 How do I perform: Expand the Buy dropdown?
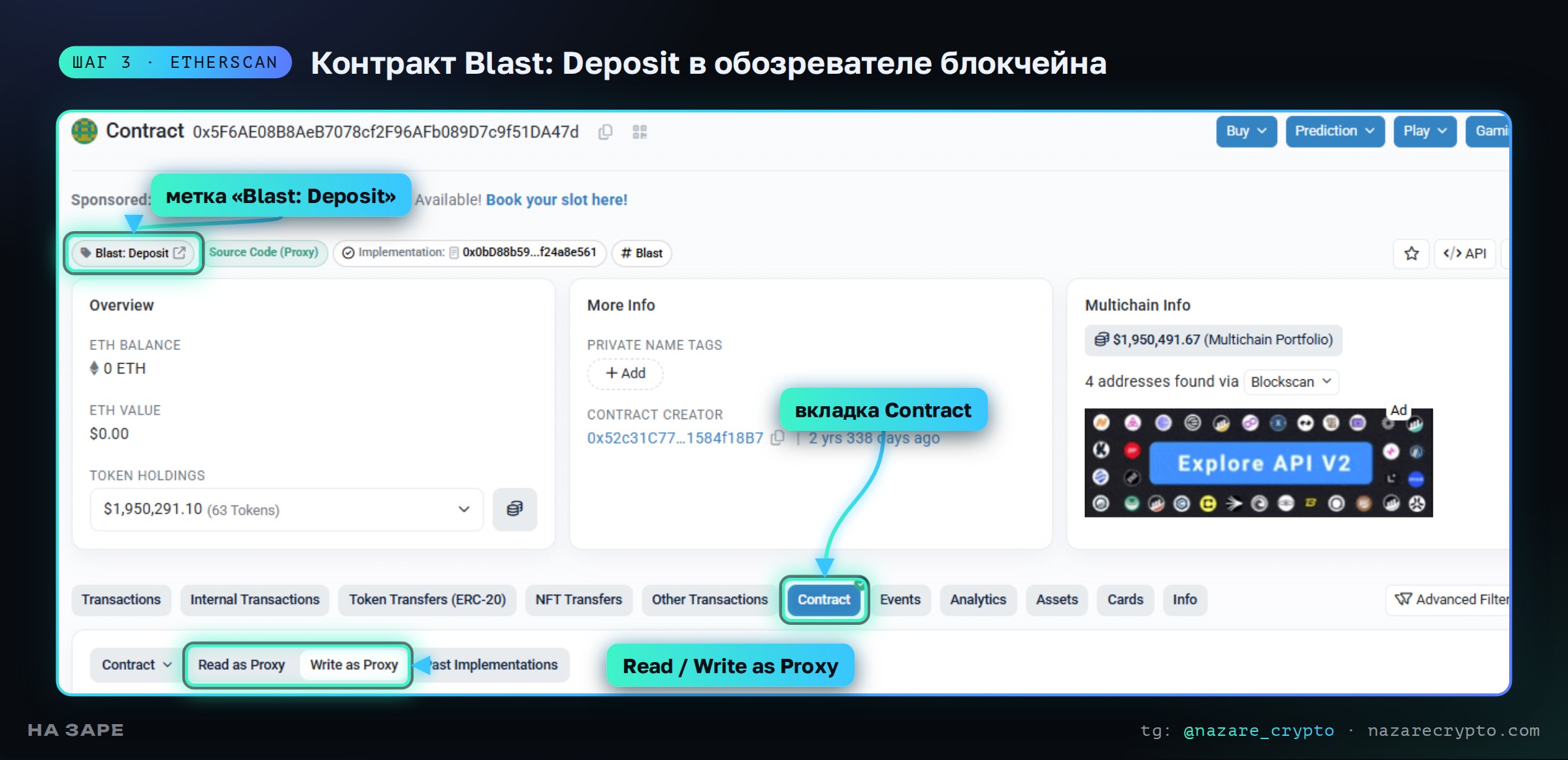tap(1246, 131)
